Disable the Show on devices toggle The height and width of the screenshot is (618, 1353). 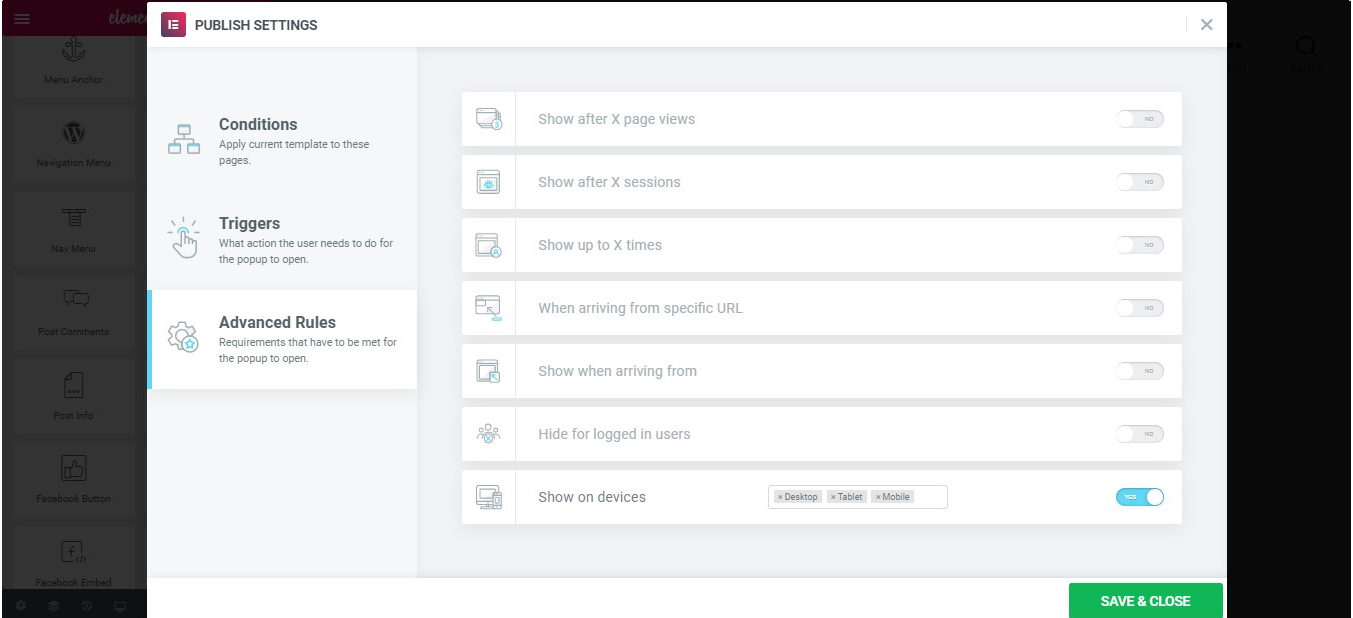[1140, 497]
